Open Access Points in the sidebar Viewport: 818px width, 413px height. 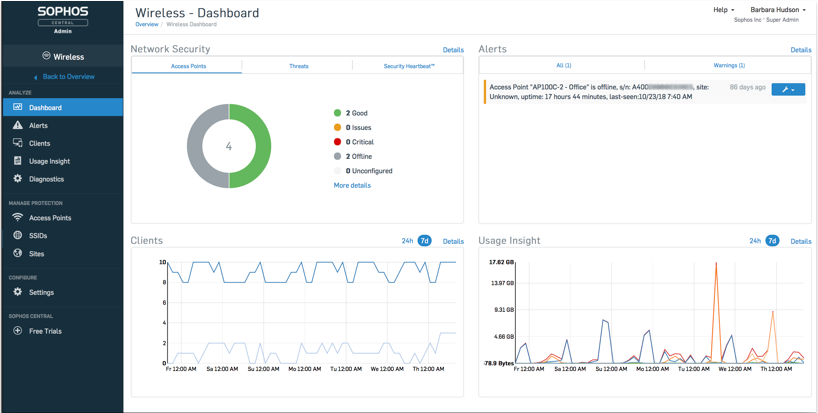click(x=63, y=217)
